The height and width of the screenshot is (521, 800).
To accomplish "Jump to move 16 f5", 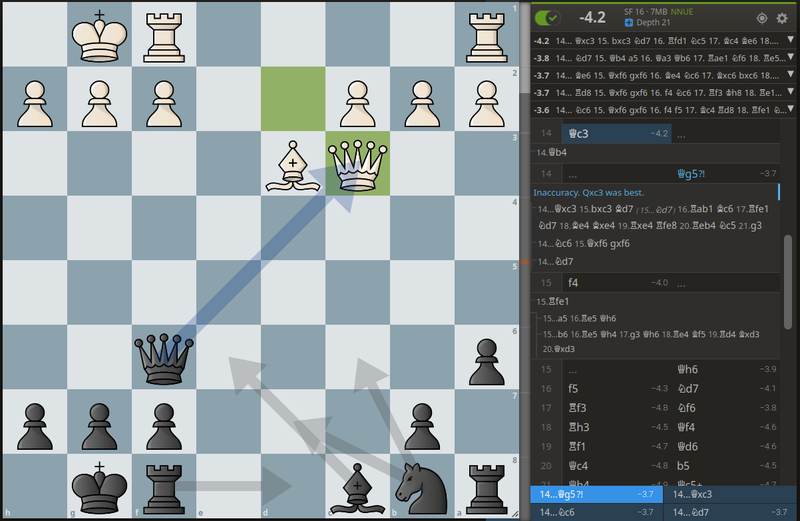I will (616, 389).
